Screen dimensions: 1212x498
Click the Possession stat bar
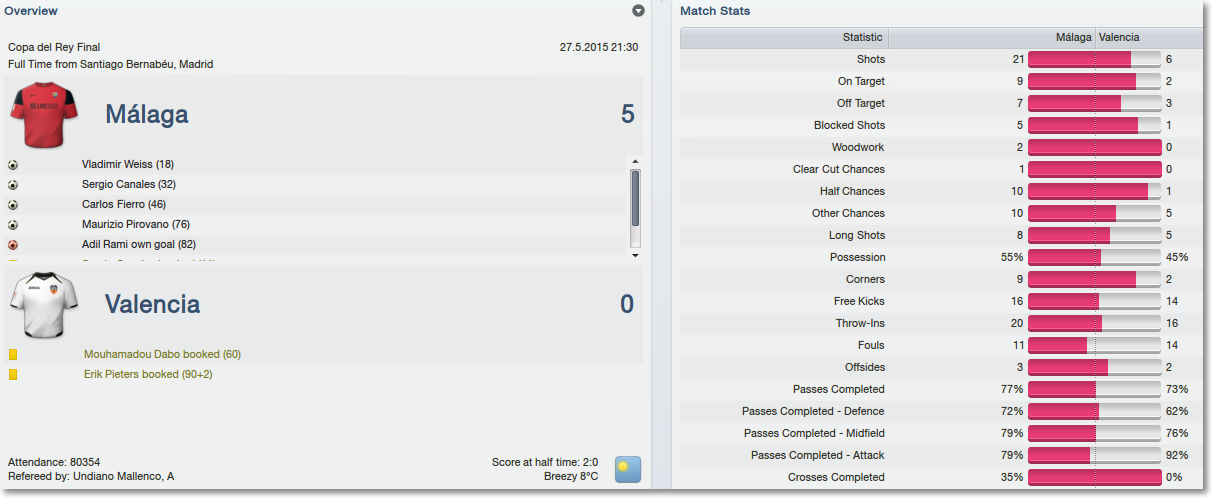1094,257
